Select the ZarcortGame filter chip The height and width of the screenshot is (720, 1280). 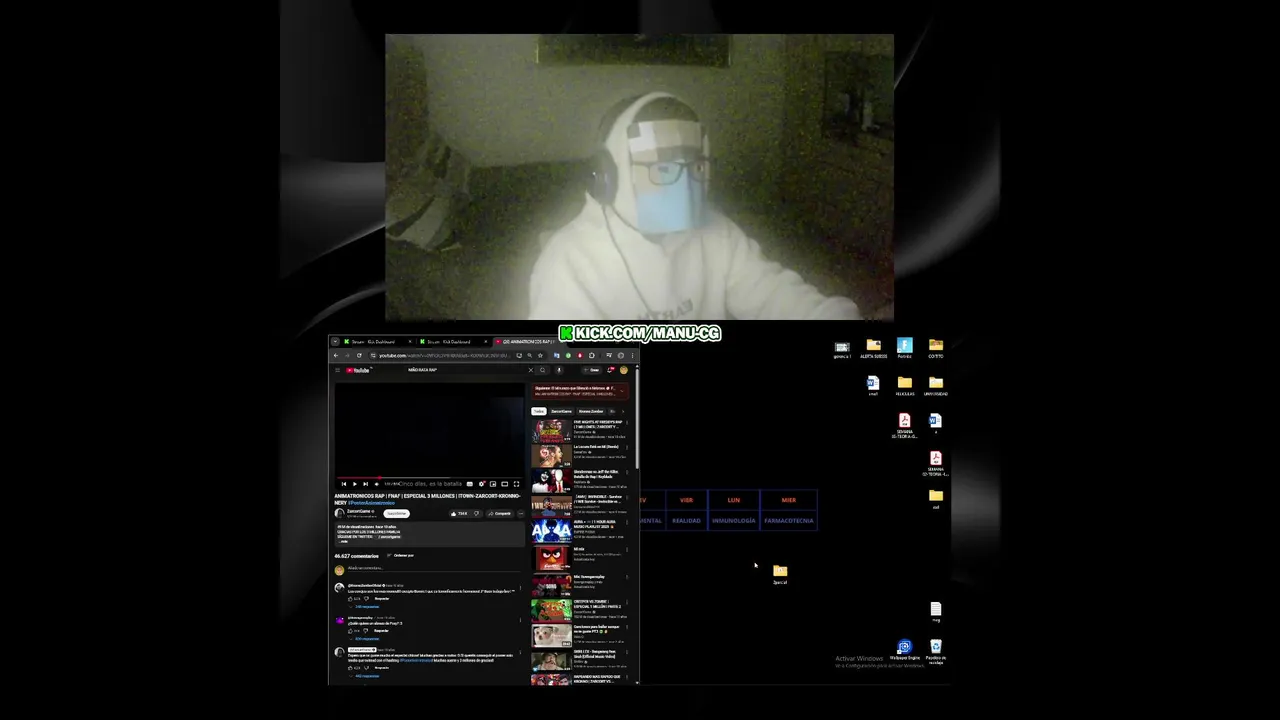pos(561,411)
